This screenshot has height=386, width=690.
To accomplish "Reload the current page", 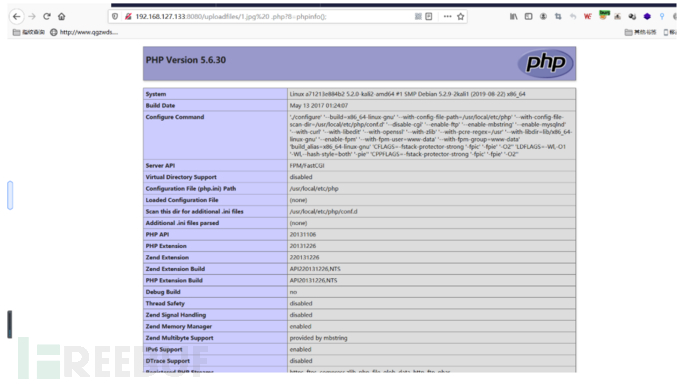I will tap(47, 17).
